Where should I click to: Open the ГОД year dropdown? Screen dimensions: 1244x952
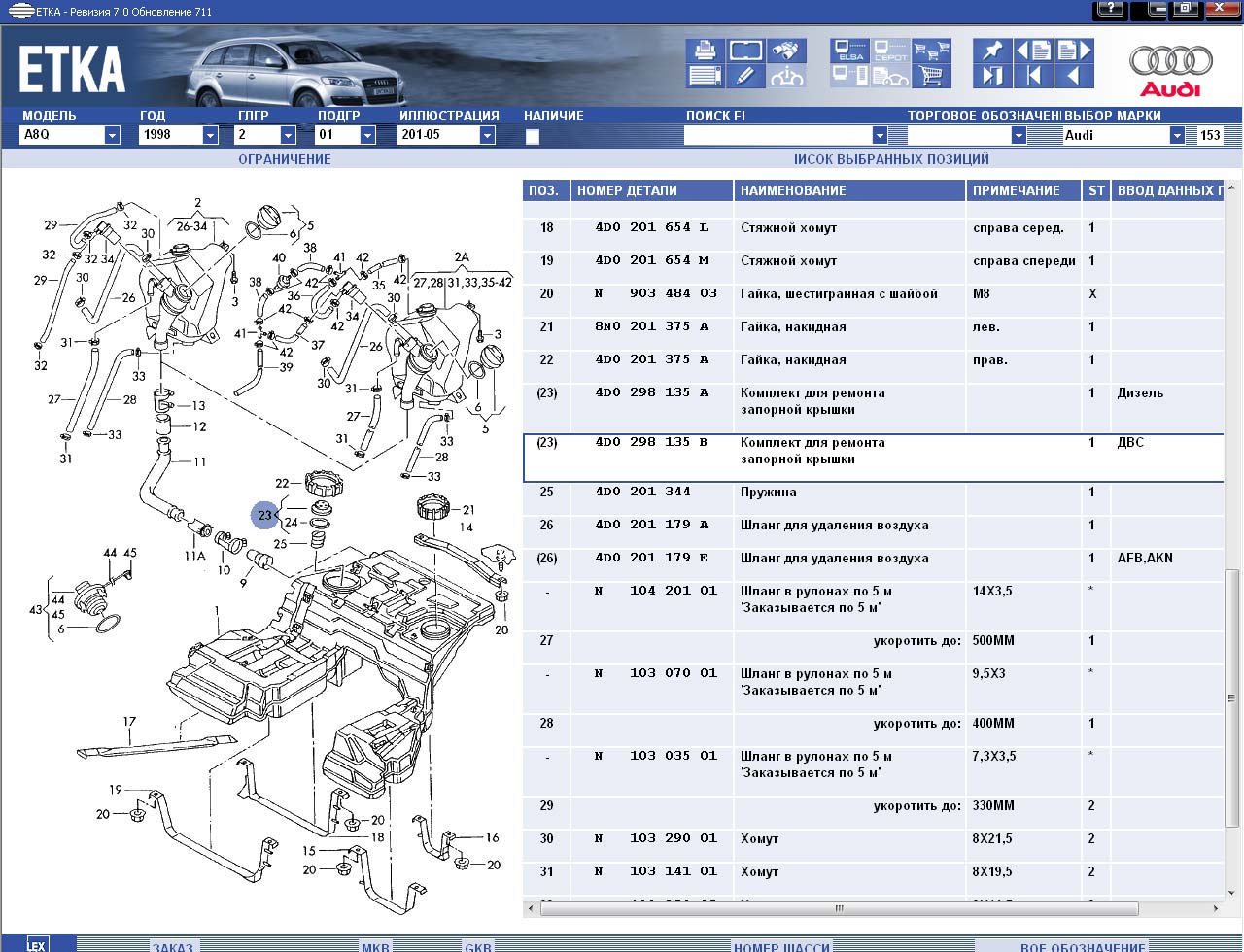[x=210, y=136]
